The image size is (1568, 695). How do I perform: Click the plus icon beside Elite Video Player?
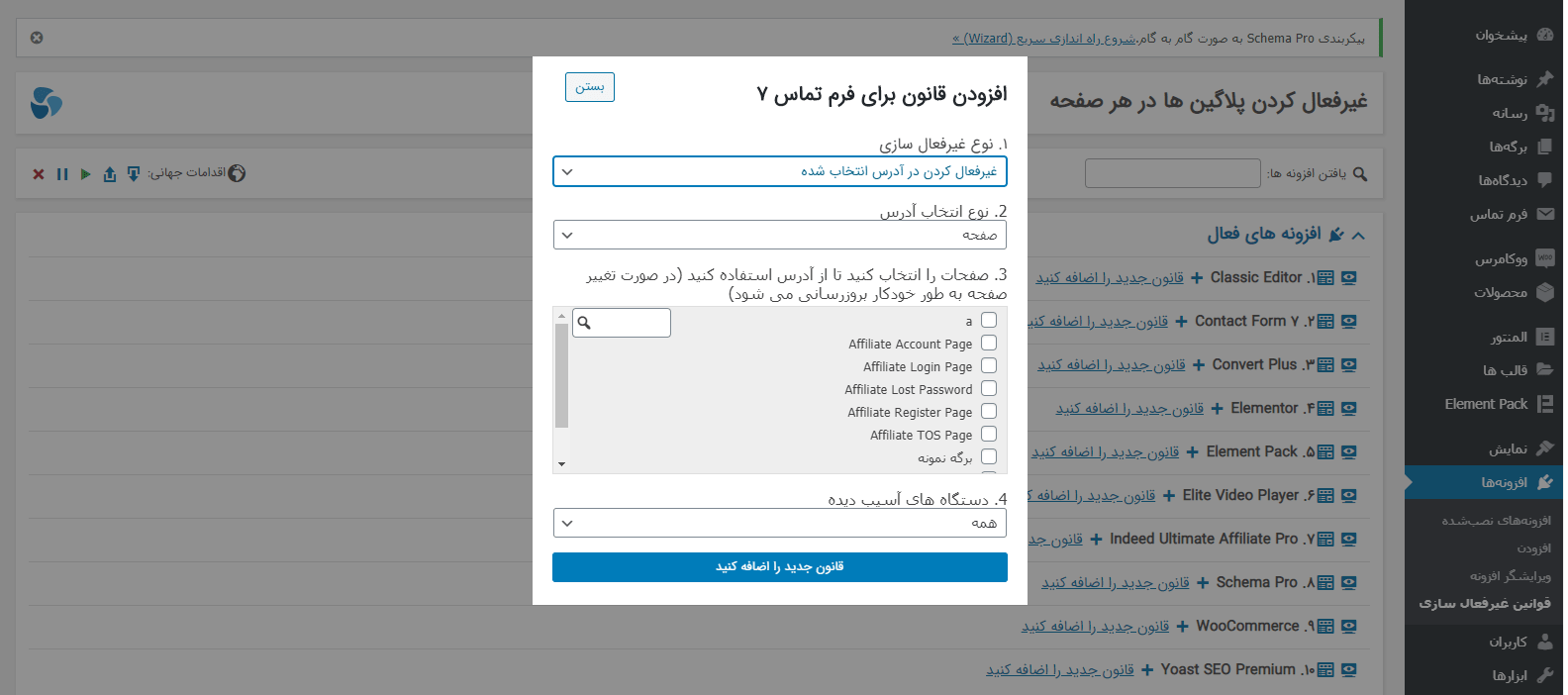(x=1169, y=496)
